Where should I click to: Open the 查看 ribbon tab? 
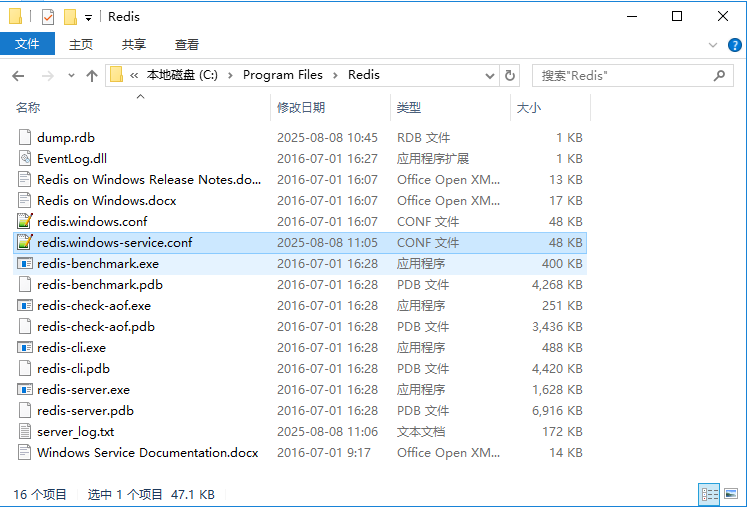(x=186, y=44)
